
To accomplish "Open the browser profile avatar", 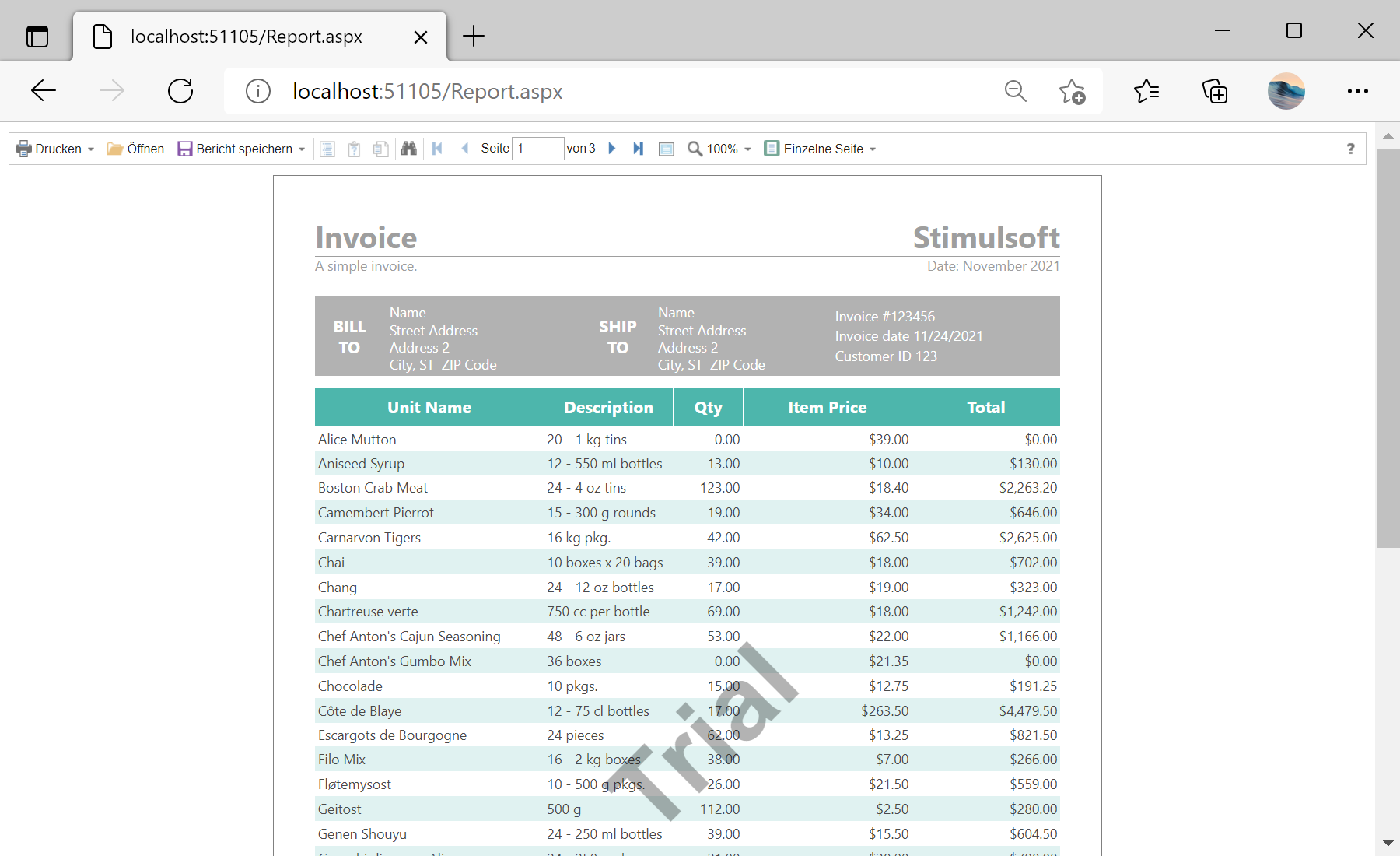I will pyautogui.click(x=1286, y=91).
